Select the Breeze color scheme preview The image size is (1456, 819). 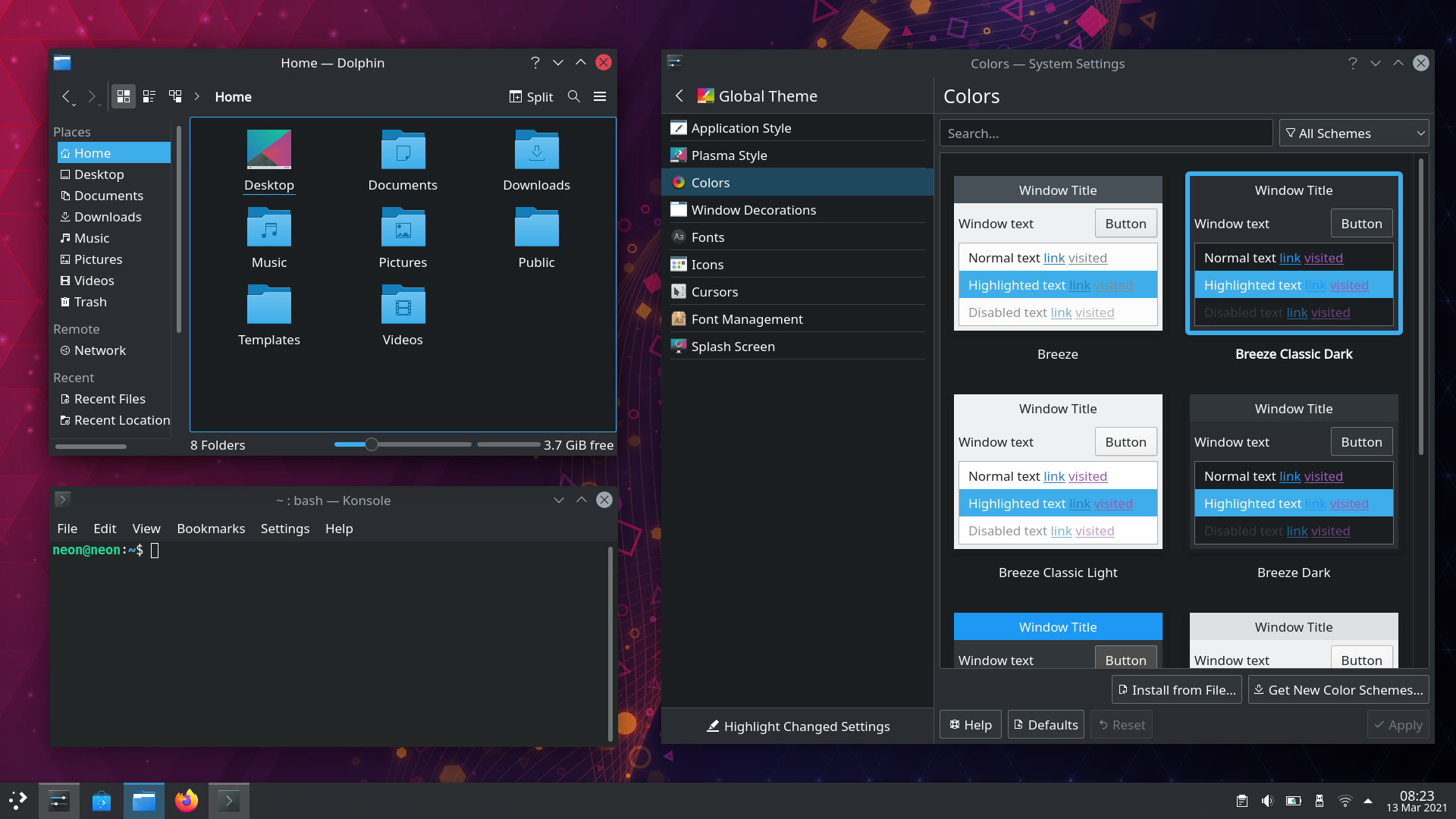tap(1058, 253)
